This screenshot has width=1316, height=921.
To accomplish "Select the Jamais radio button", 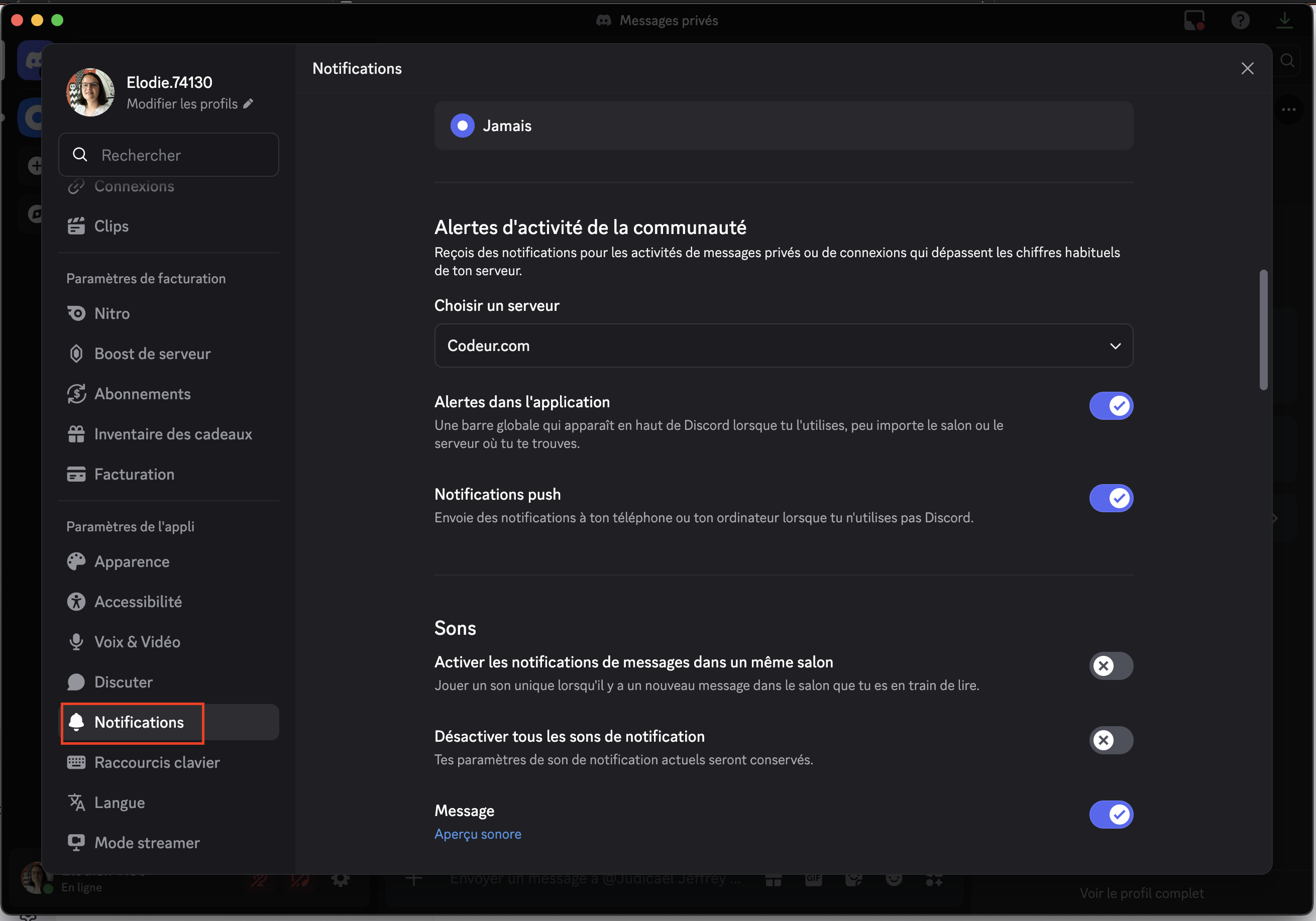I will tap(462, 126).
